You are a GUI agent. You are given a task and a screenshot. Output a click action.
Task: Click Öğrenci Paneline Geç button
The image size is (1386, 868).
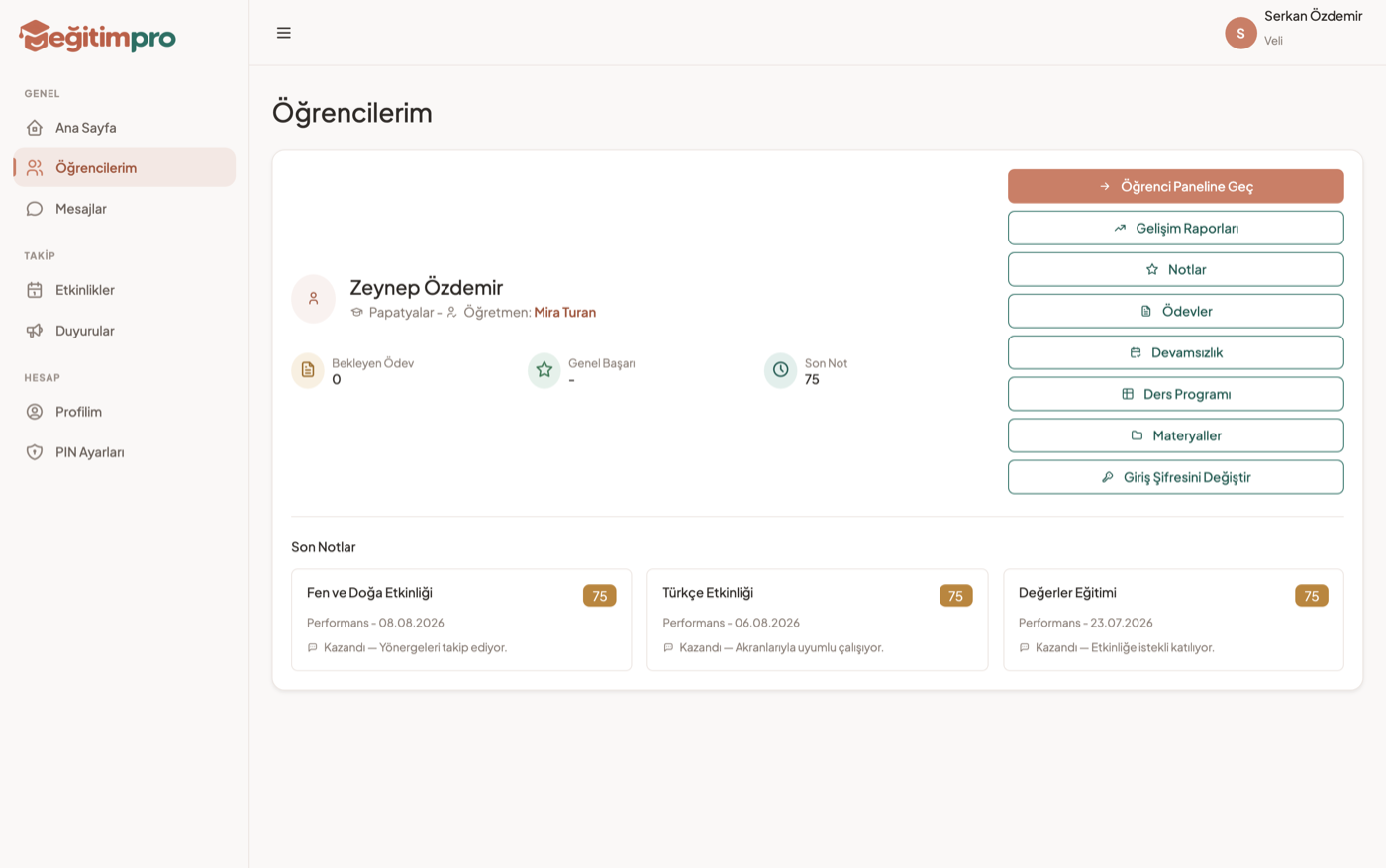click(x=1176, y=186)
